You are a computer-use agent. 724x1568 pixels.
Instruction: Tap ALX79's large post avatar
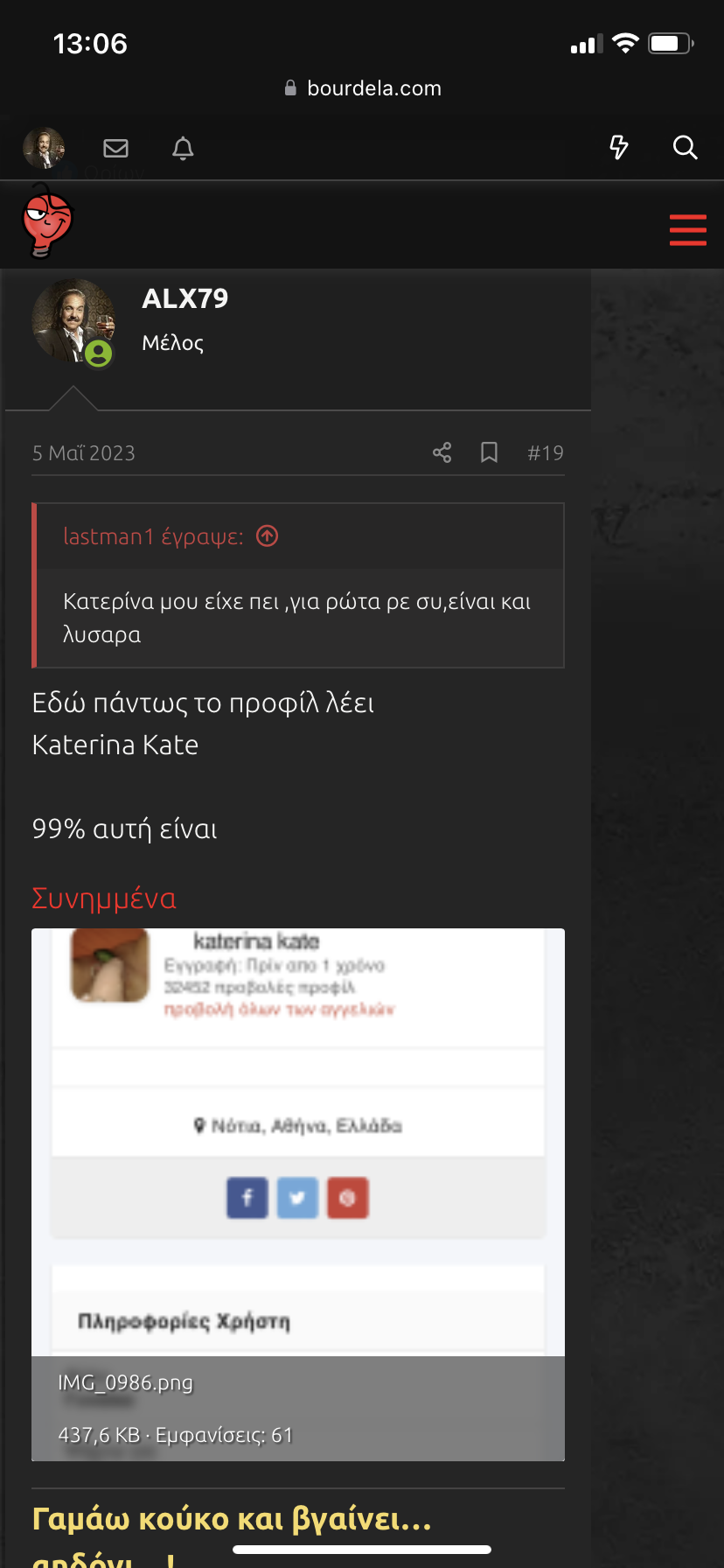click(x=73, y=321)
